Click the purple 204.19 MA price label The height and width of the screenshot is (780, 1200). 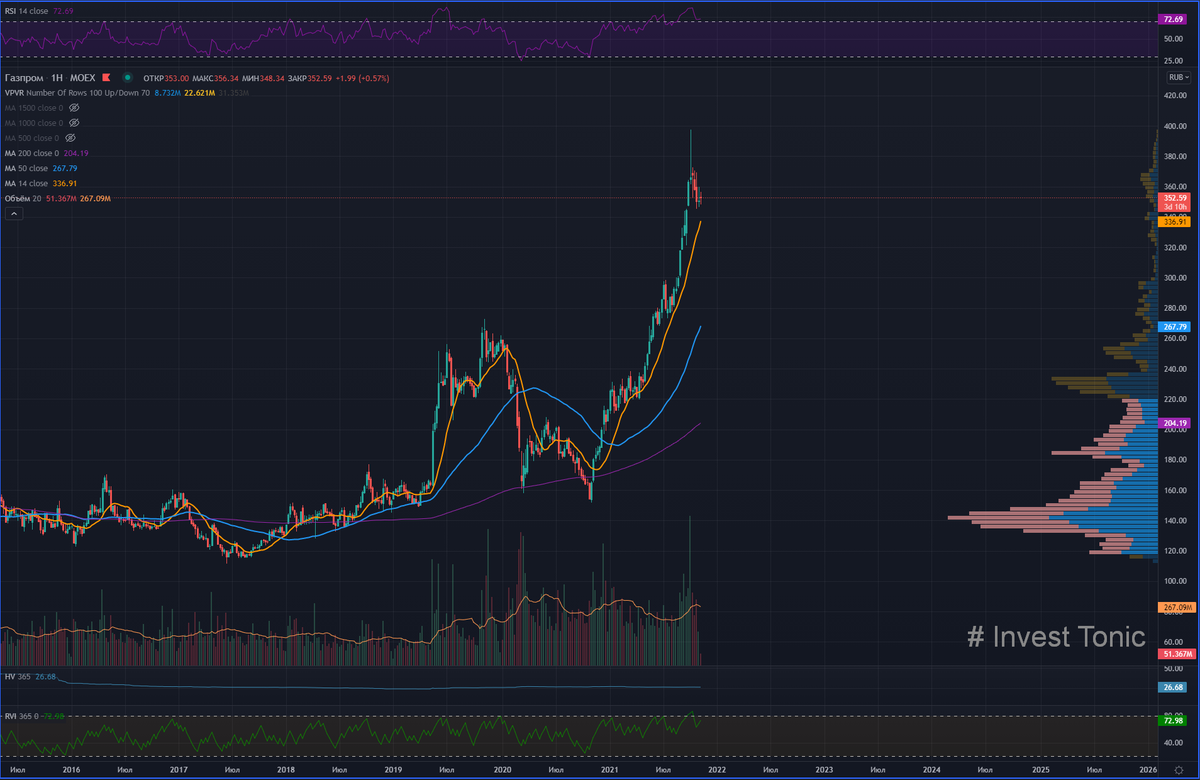click(1173, 423)
